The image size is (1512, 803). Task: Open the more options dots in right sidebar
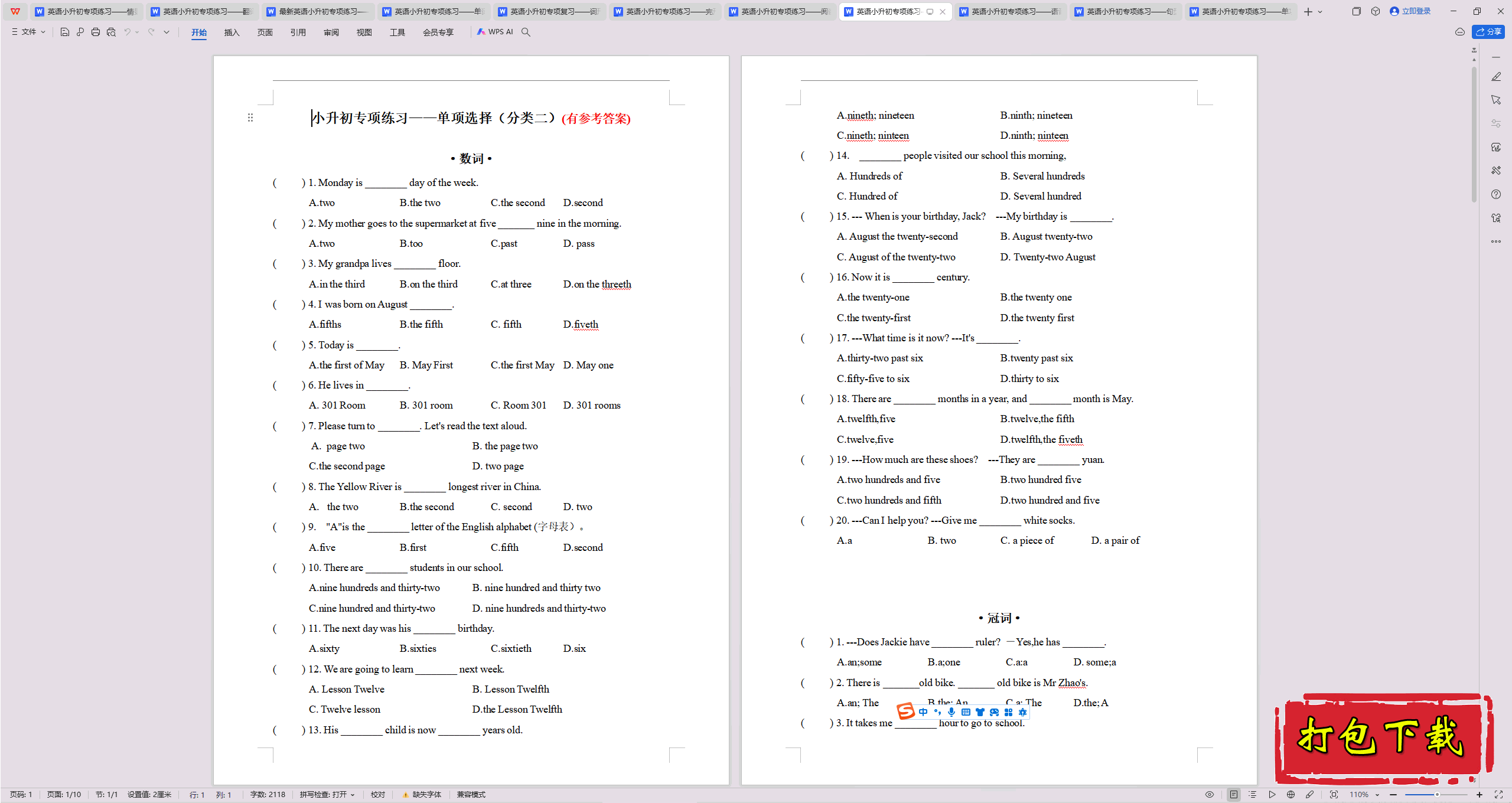coord(1496,241)
